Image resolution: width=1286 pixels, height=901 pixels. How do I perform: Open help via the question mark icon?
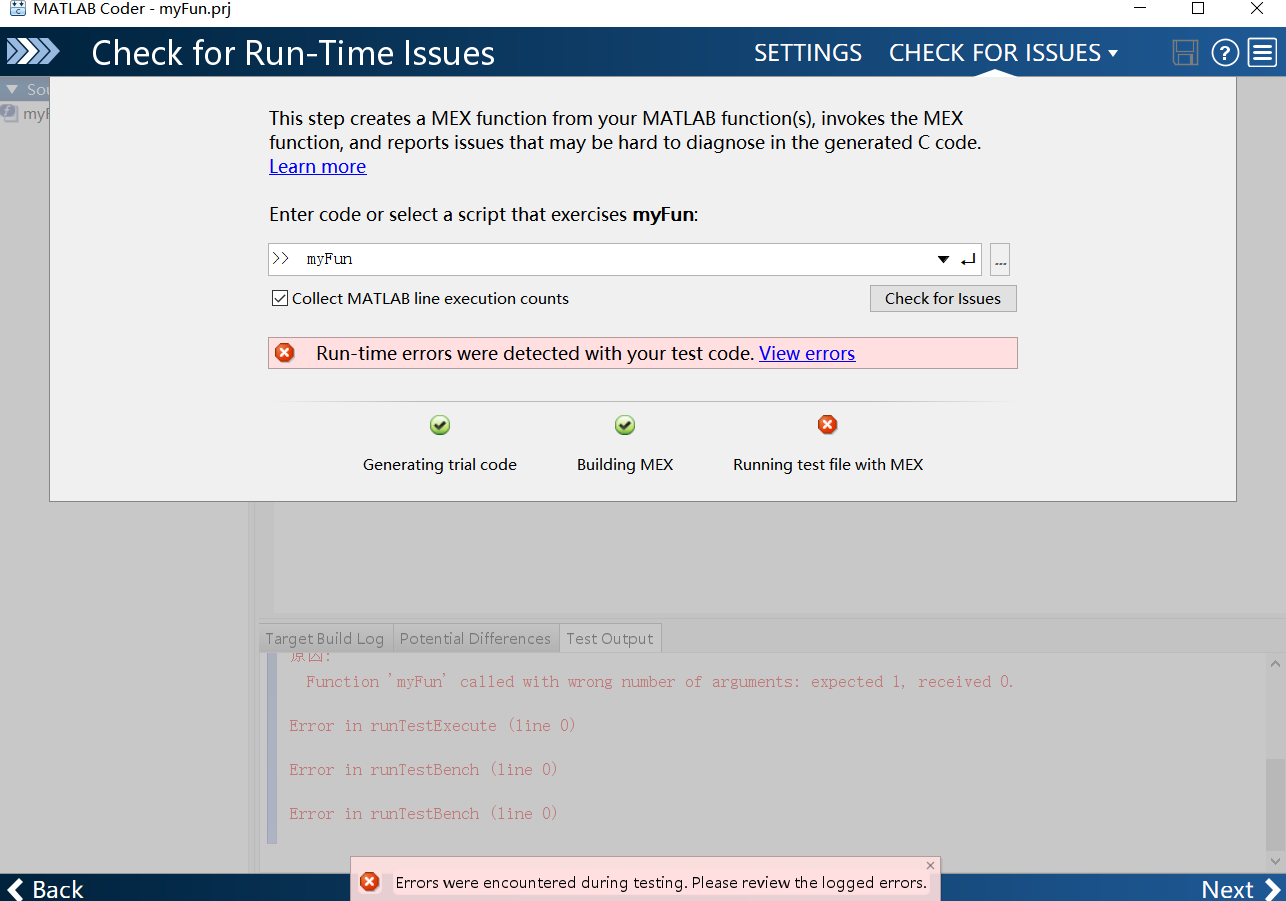(x=1225, y=53)
